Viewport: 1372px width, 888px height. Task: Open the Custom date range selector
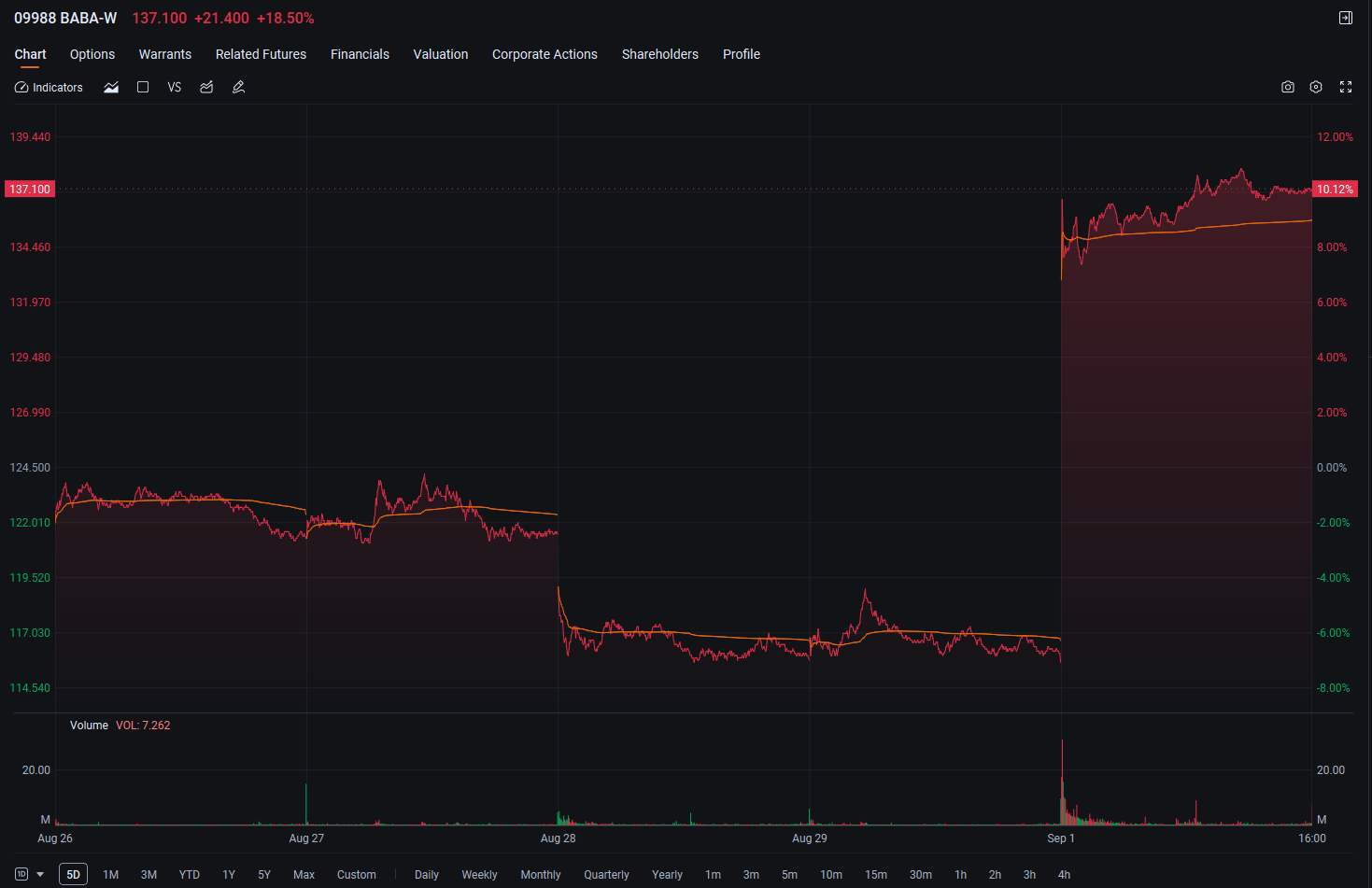pyautogui.click(x=357, y=875)
